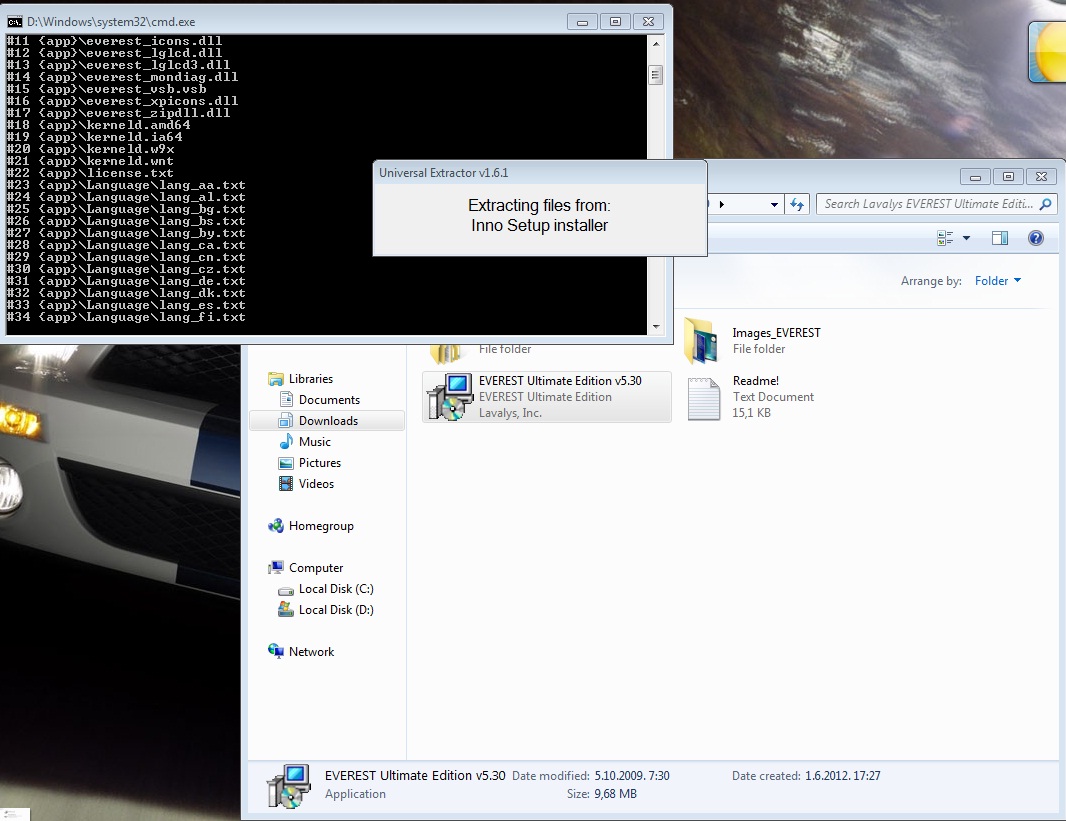Click the weather sun desktop gadget

pos(1048,52)
